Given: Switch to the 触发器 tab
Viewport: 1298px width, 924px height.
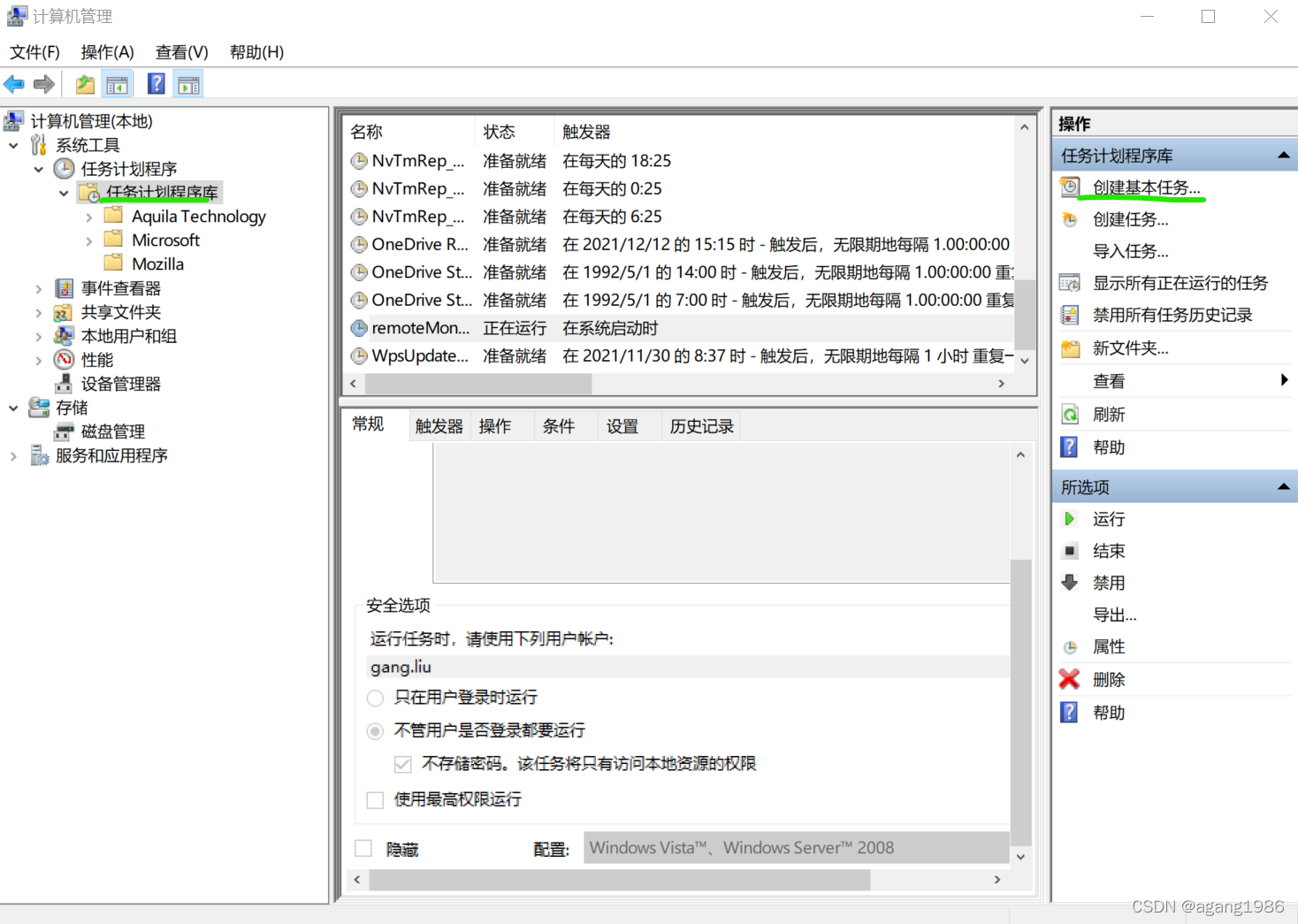Looking at the screenshot, I should coord(439,426).
